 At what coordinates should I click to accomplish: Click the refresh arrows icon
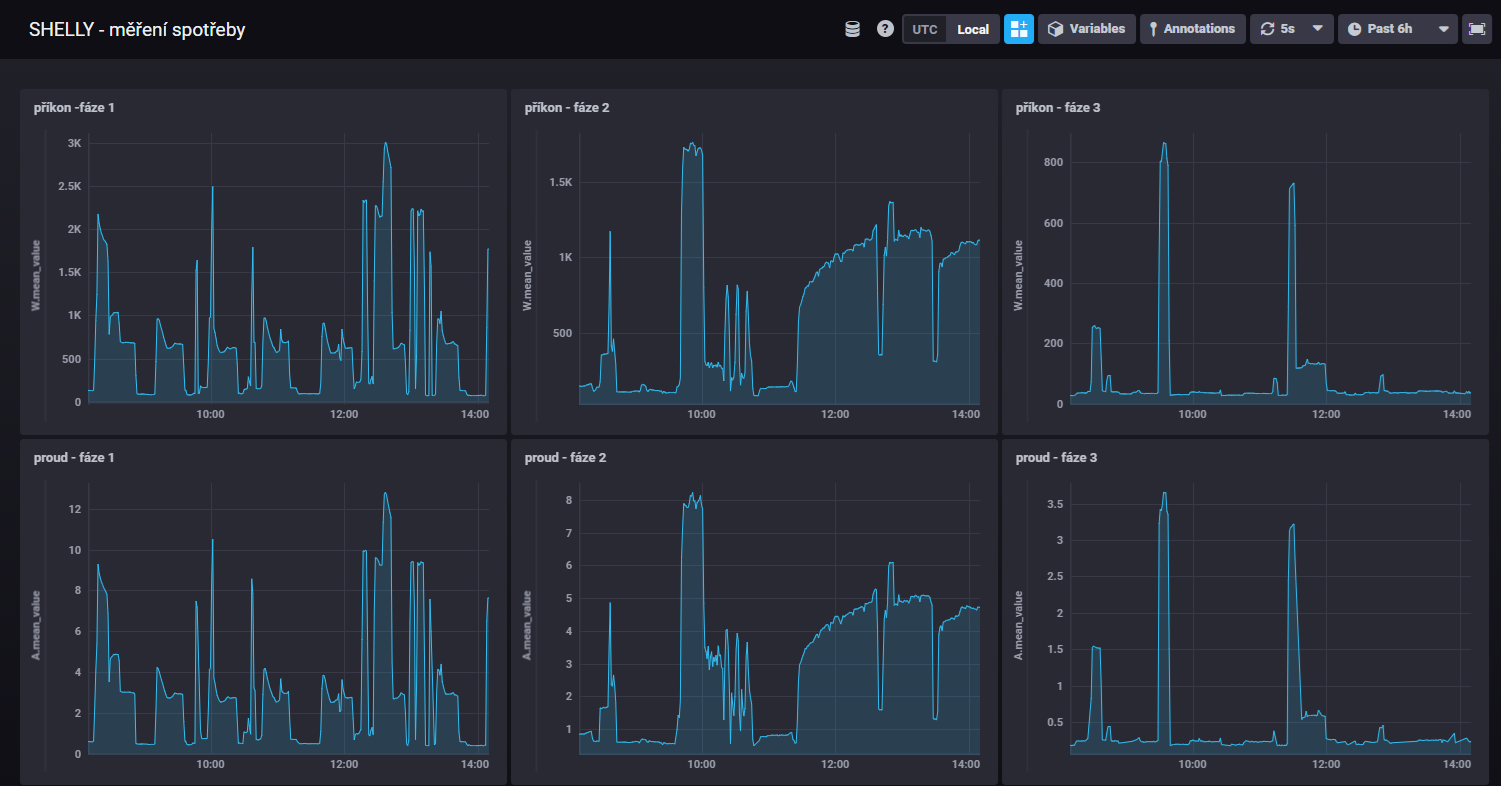click(1267, 29)
